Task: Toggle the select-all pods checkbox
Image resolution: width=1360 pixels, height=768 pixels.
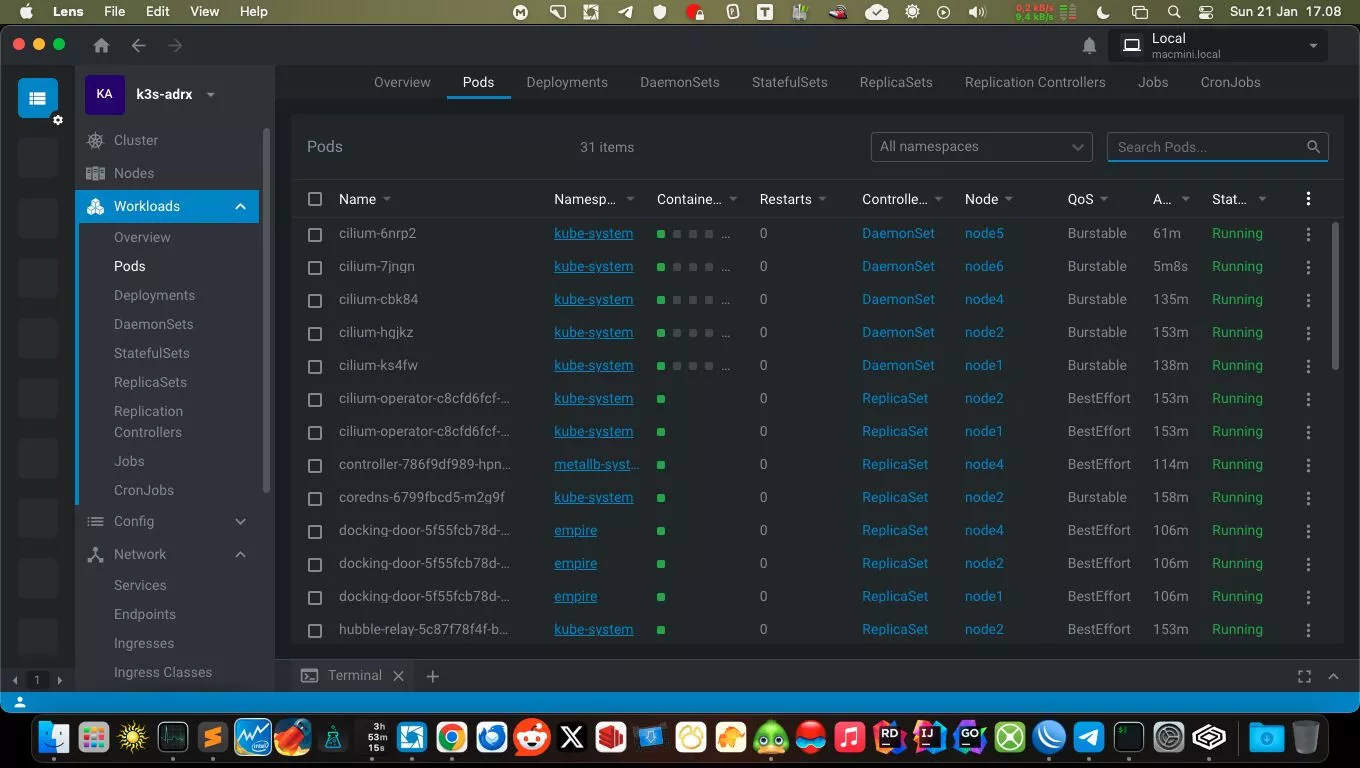Action: click(315, 199)
